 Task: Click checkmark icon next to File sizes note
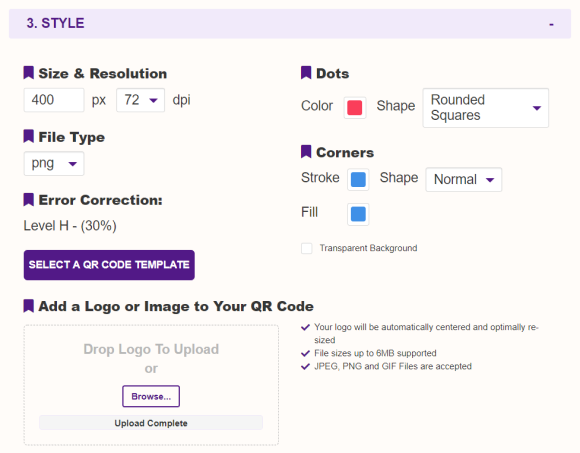[x=305, y=354]
